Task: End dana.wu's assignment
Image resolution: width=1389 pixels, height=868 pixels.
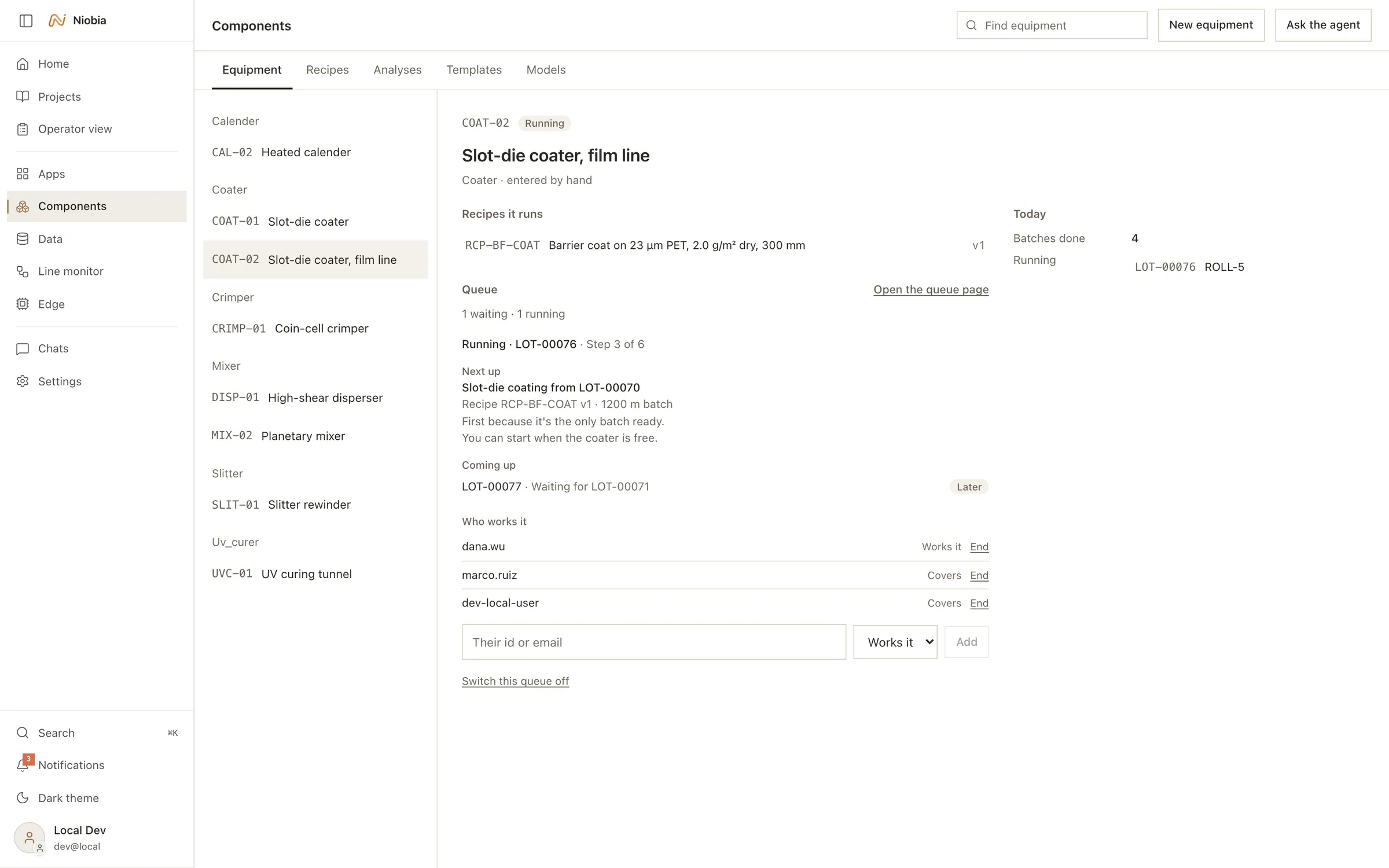Action: pos(979,547)
